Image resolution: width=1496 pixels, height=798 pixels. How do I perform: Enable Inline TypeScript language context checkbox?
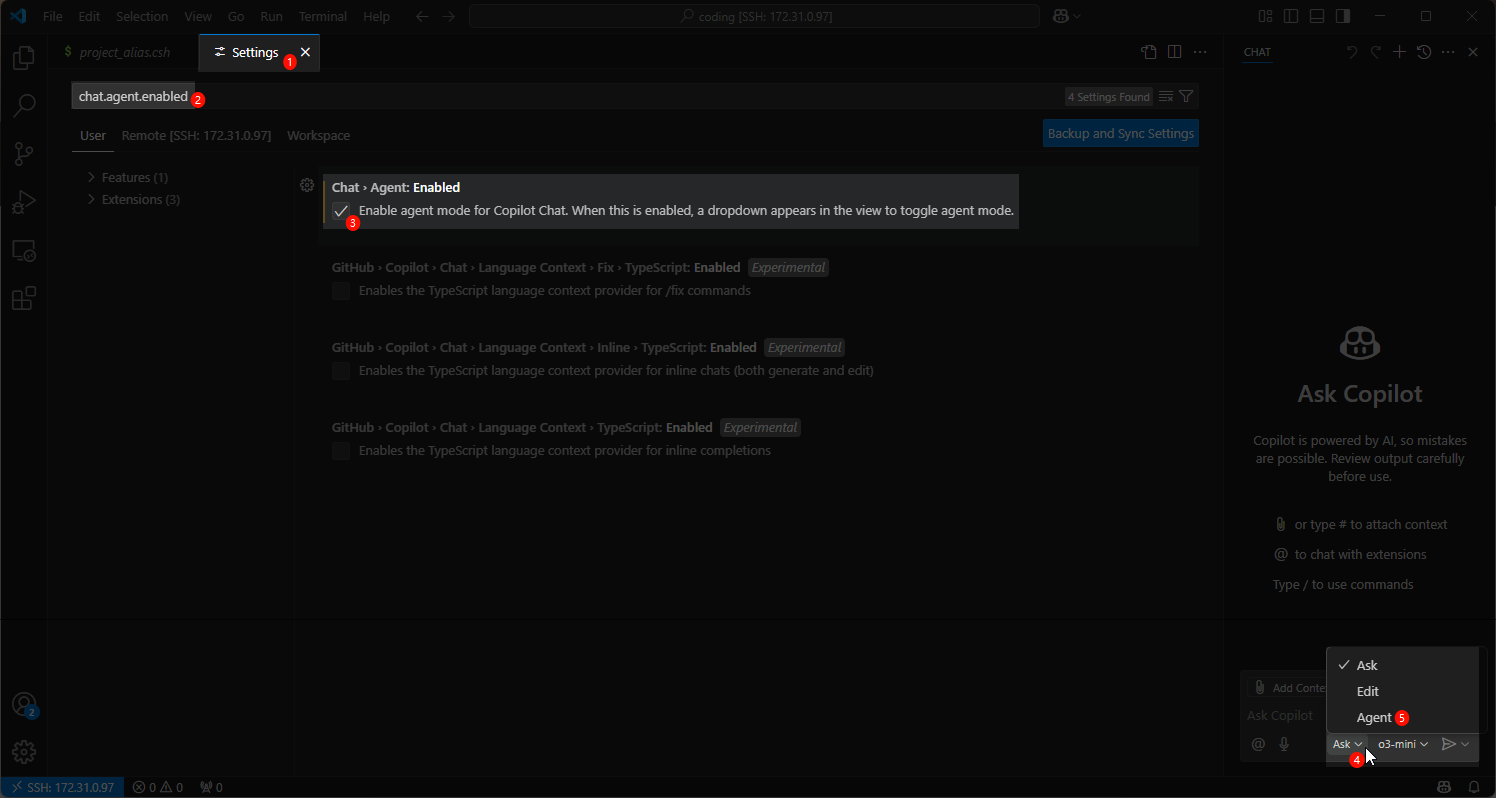click(x=341, y=371)
